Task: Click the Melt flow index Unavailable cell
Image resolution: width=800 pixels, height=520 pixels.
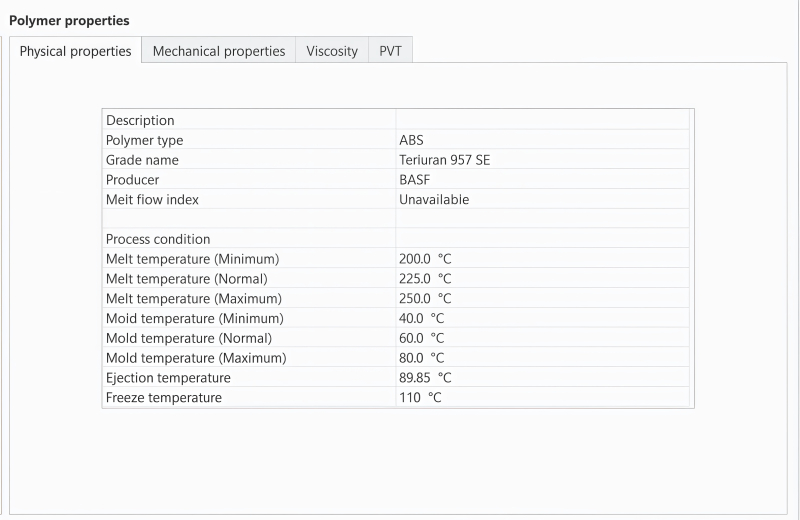Action: coord(434,199)
